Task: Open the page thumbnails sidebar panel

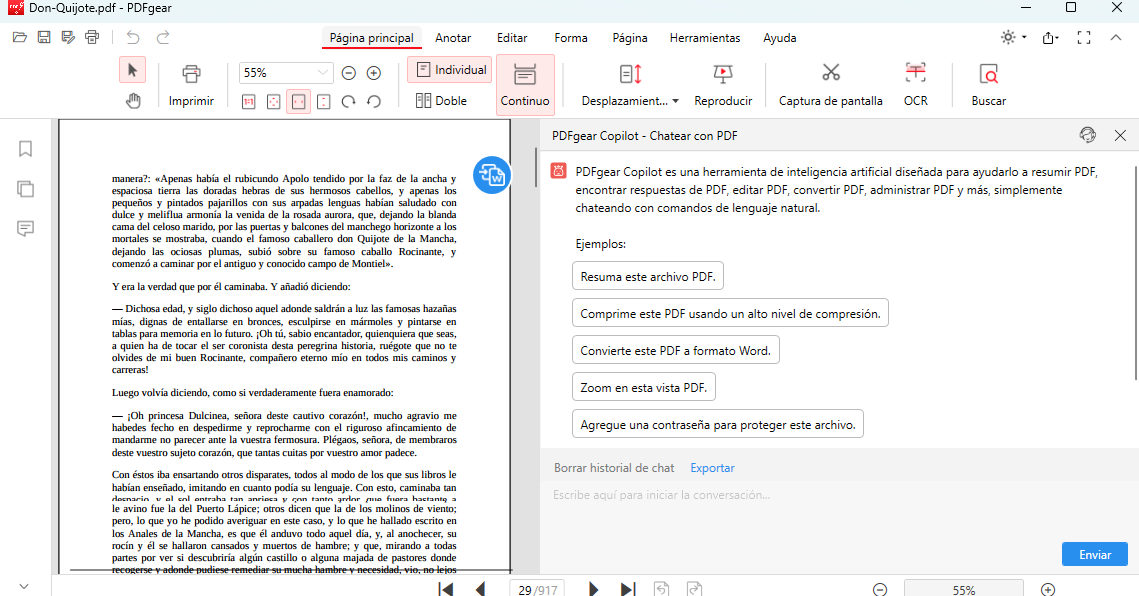Action: click(25, 189)
